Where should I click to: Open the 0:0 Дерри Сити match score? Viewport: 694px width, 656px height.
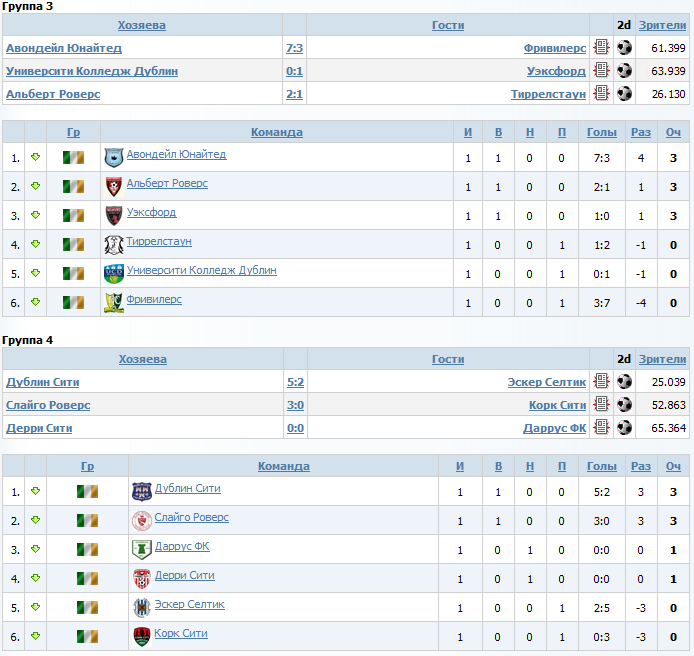(295, 428)
